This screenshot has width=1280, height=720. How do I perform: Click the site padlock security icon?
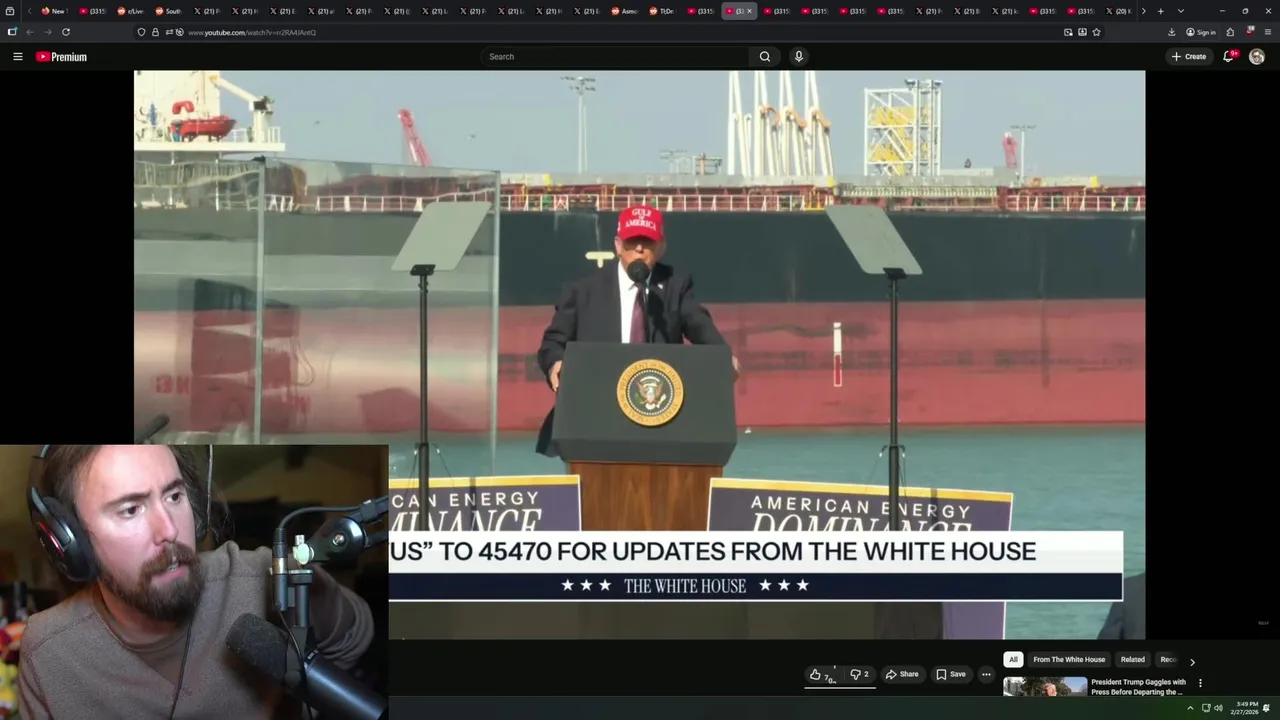[155, 32]
